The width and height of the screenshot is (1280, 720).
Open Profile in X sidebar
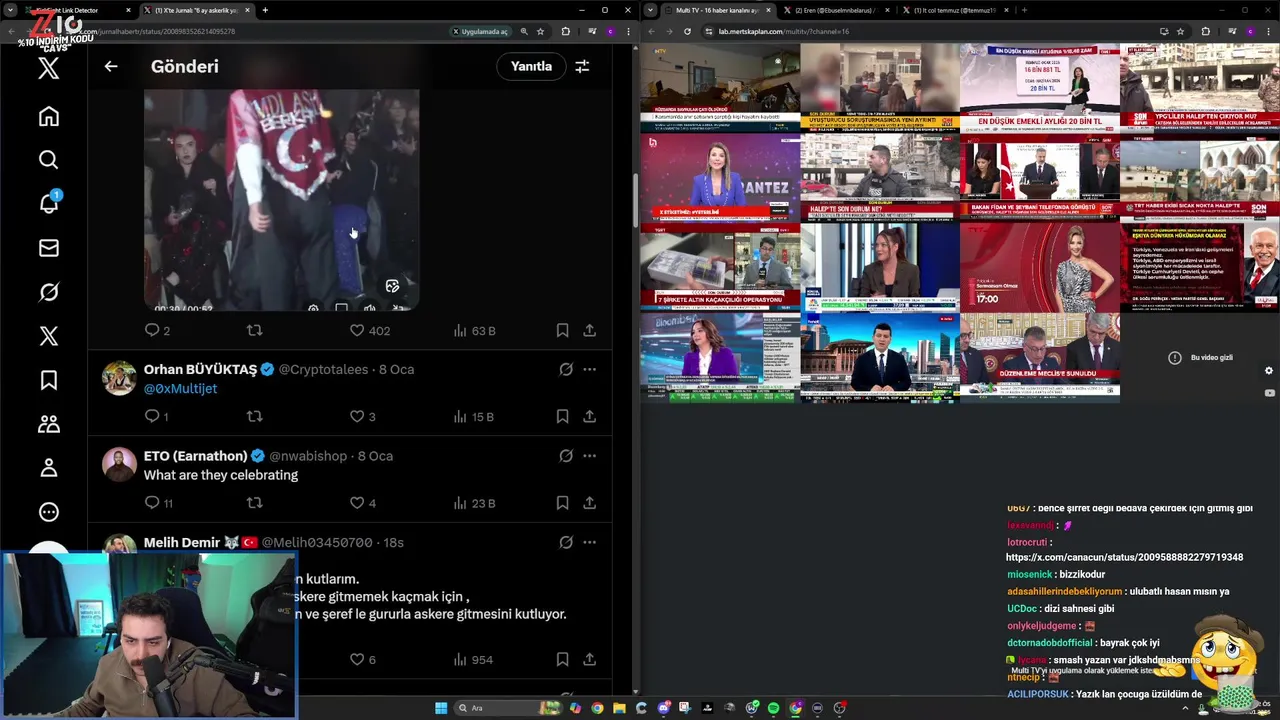point(49,468)
